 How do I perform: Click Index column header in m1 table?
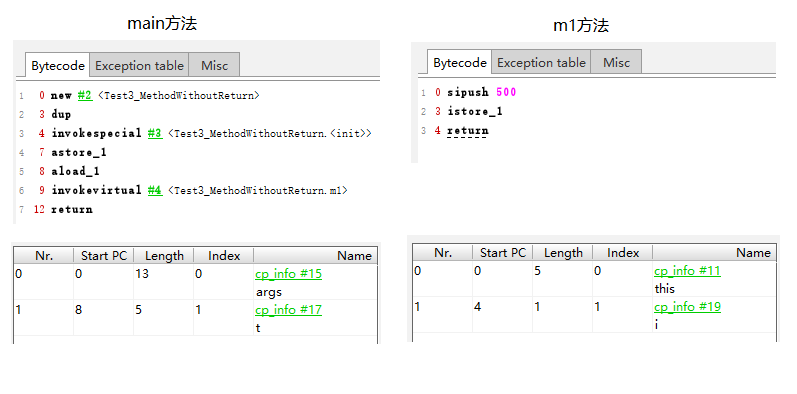623,253
